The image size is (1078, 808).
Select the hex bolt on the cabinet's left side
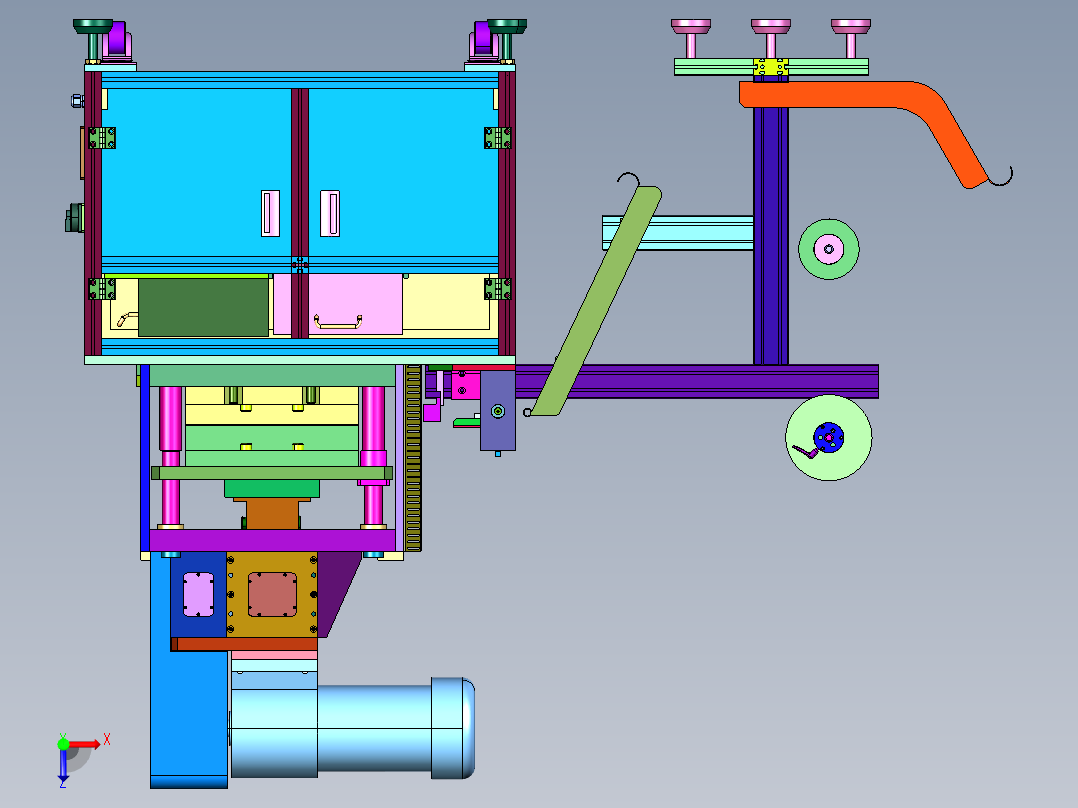pyautogui.click(x=78, y=101)
